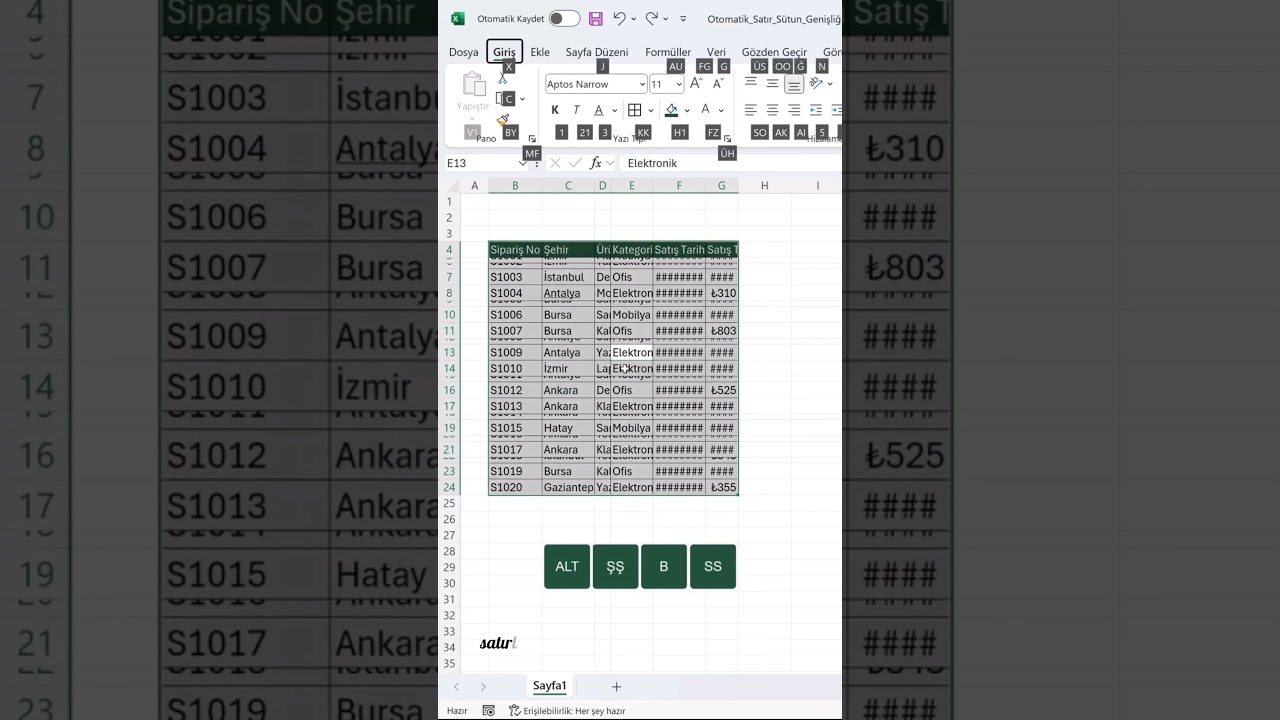Viewport: 1280px width, 720px height.
Task: Open the Name Box dropdown arrow
Action: tap(523, 163)
